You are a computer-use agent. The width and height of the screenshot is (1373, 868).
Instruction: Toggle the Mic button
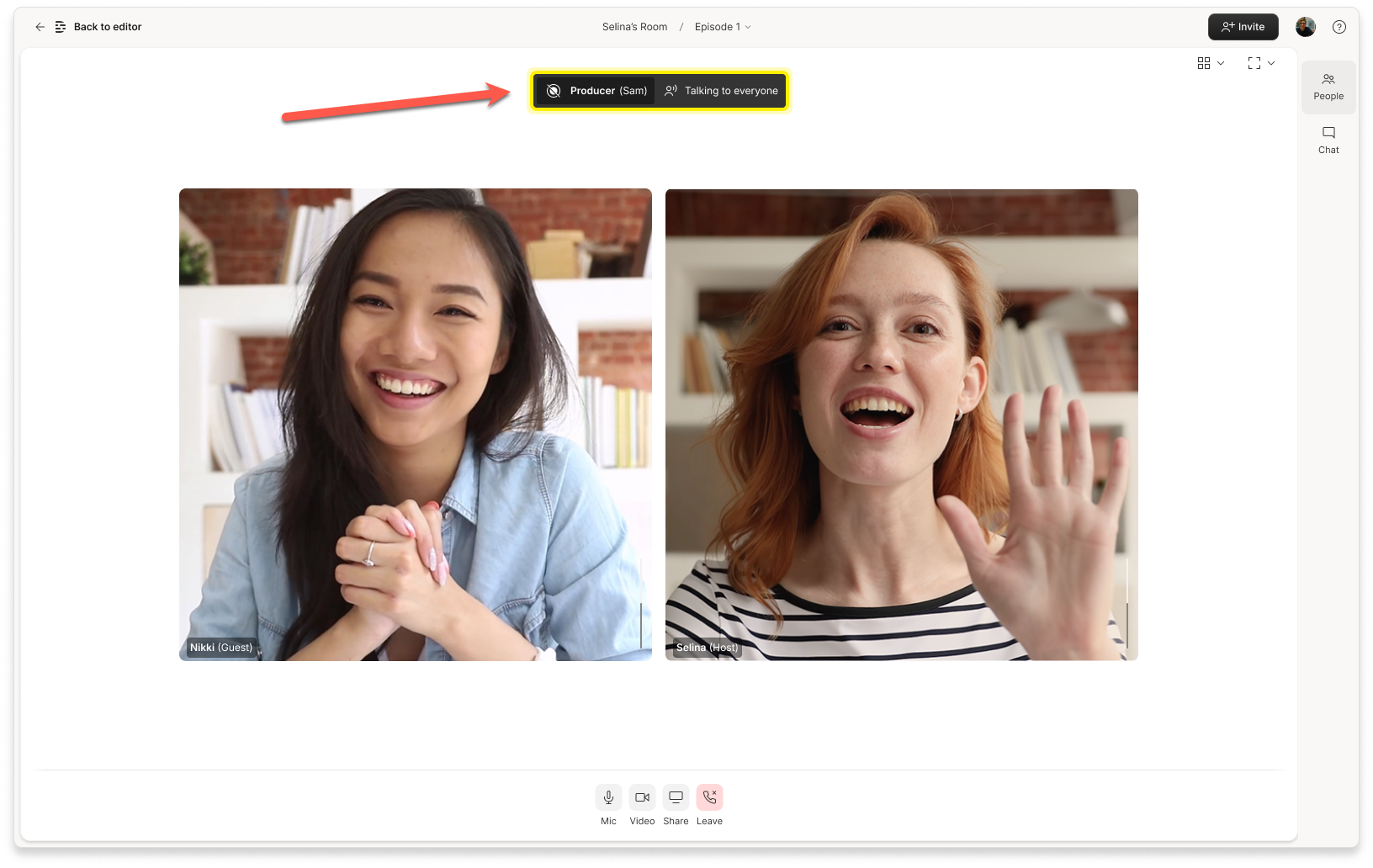[608, 797]
